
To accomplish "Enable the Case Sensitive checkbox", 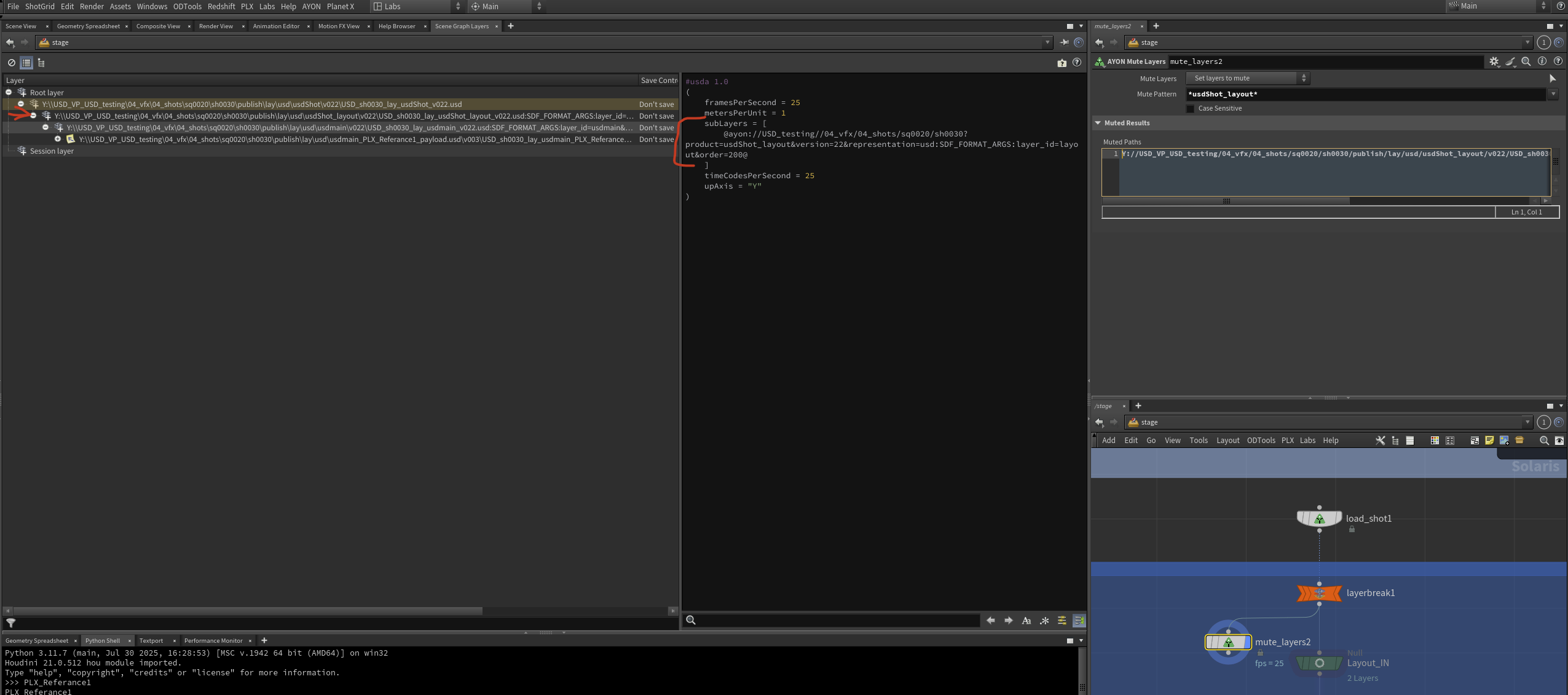I will tap(1190, 109).
